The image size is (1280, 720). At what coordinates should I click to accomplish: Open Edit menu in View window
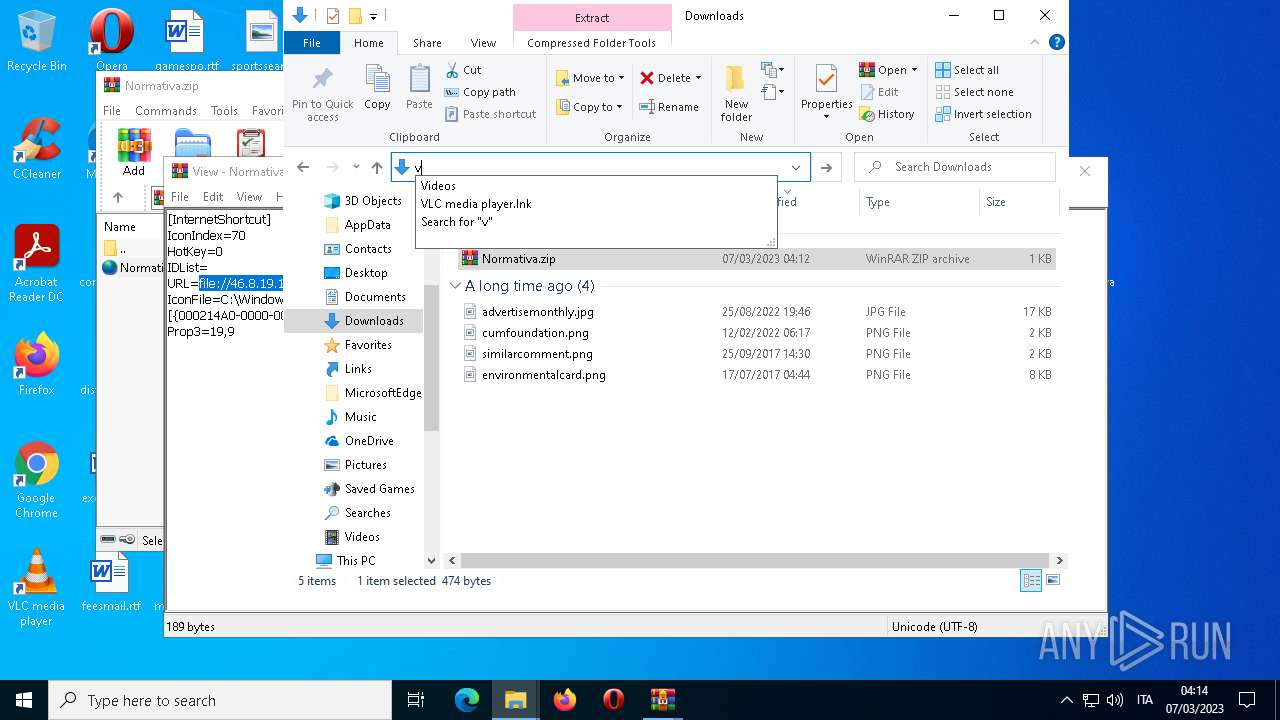pos(213,197)
